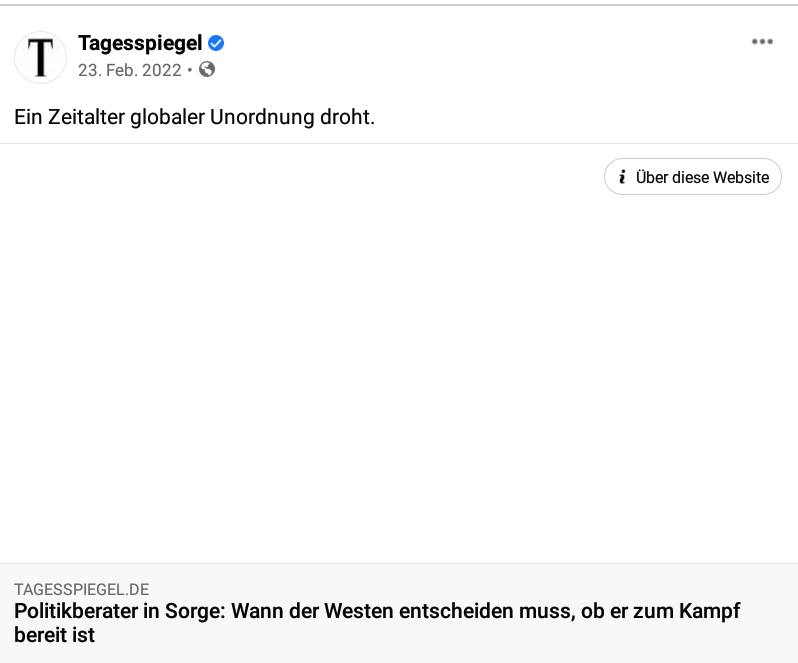Click the info icon in Über diese Website
This screenshot has width=798, height=663.
pos(622,177)
